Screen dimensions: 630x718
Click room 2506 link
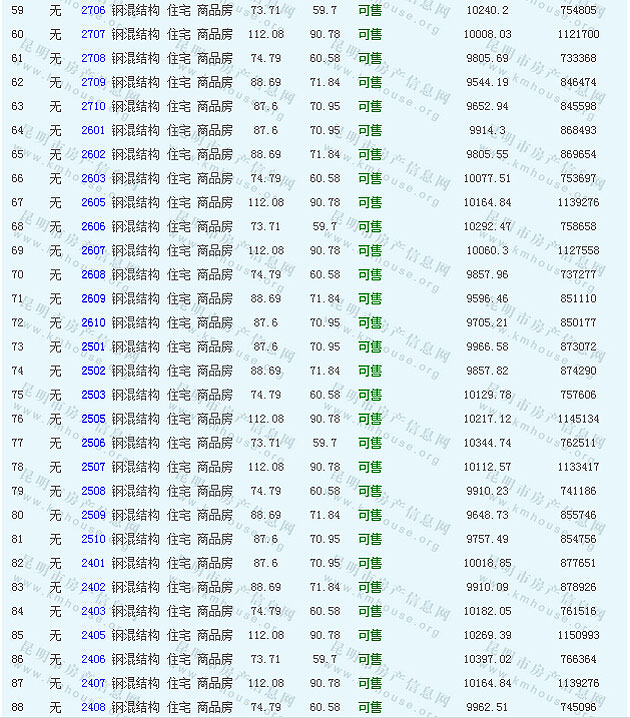(x=93, y=443)
